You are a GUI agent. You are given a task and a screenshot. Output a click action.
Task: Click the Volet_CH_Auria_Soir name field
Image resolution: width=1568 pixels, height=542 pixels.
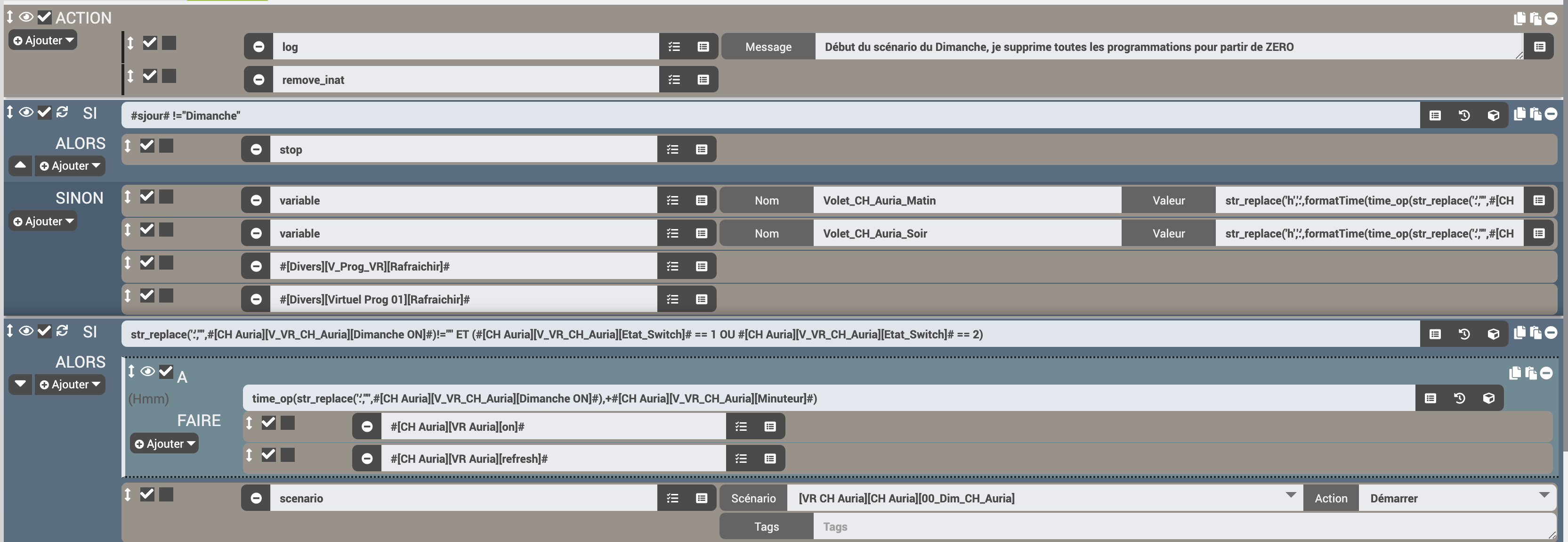coord(967,233)
